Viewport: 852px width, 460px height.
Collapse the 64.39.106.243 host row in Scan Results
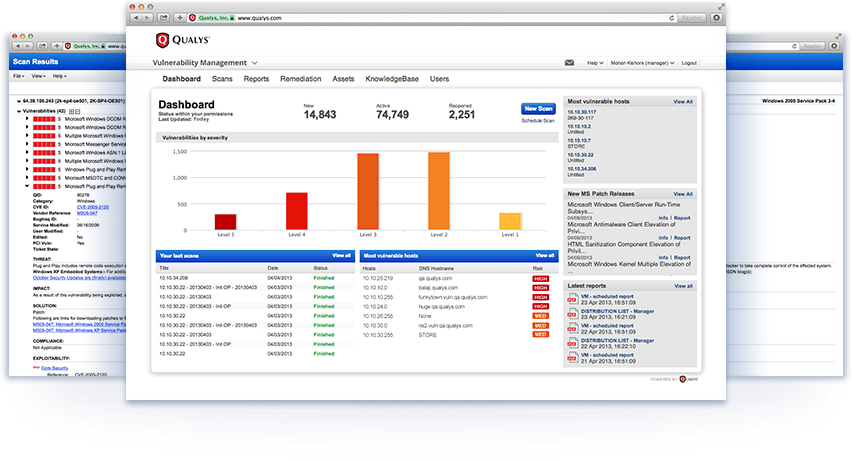point(19,101)
